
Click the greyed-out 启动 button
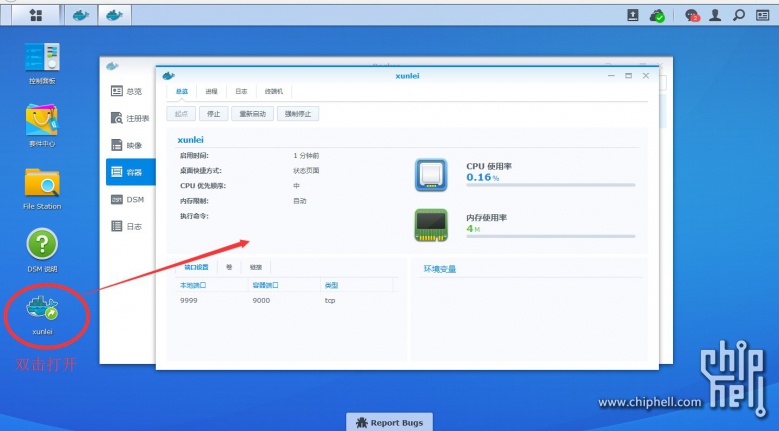181,114
